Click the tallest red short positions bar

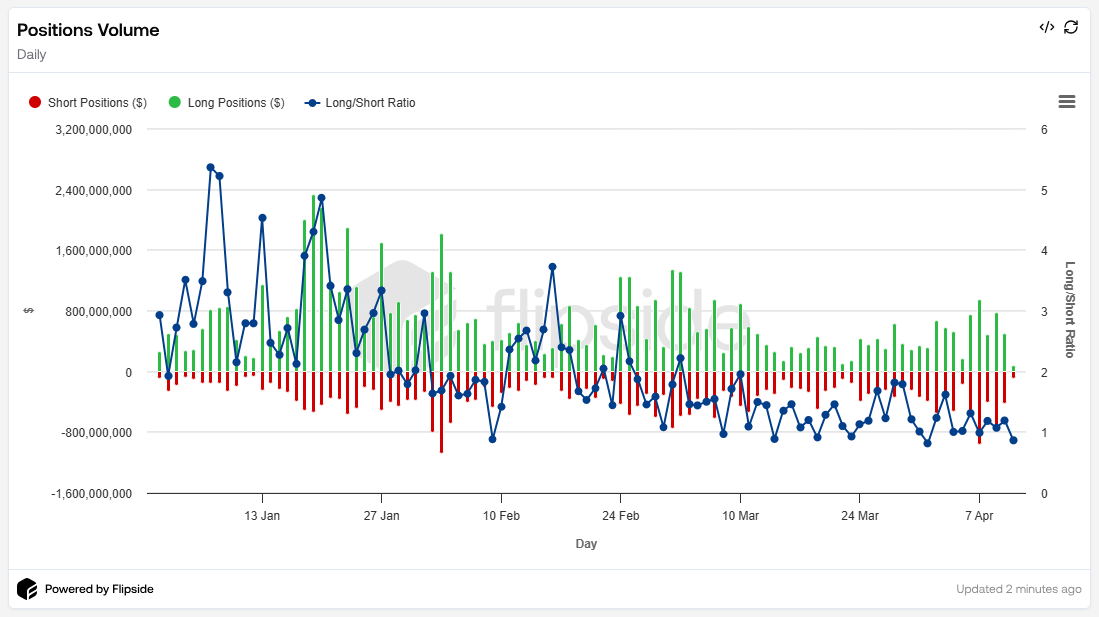[x=441, y=412]
